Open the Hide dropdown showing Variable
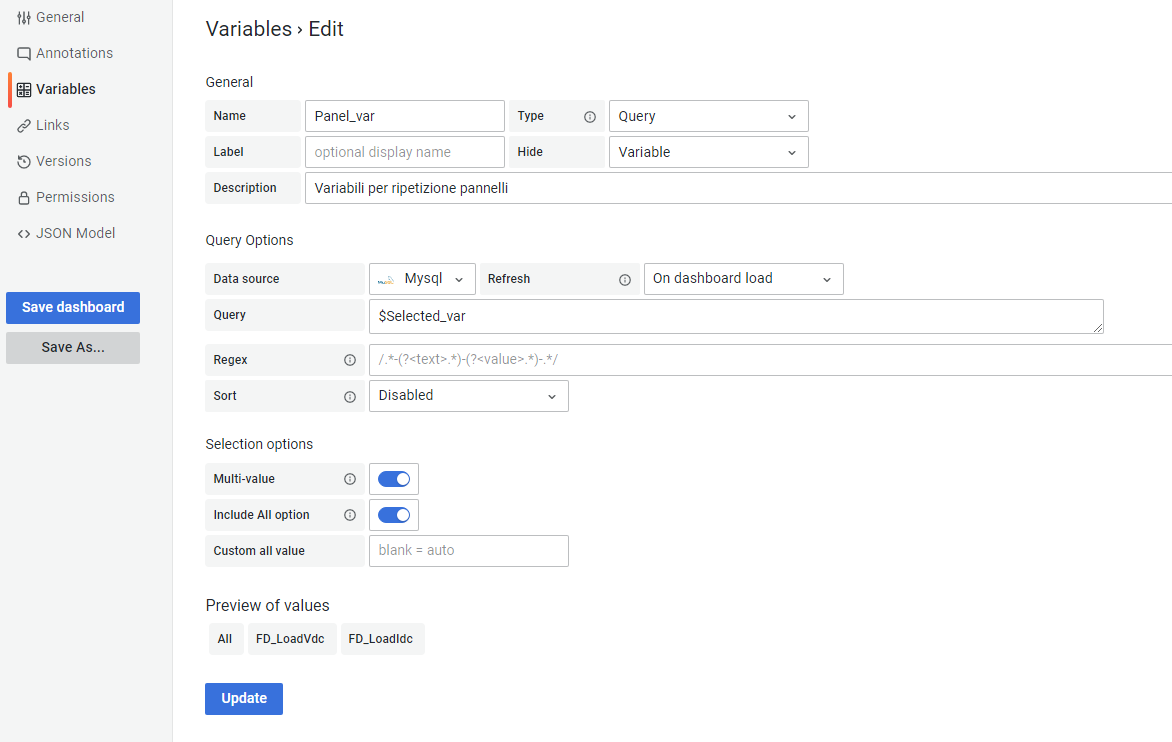Viewport: 1172px width, 742px height. click(709, 152)
